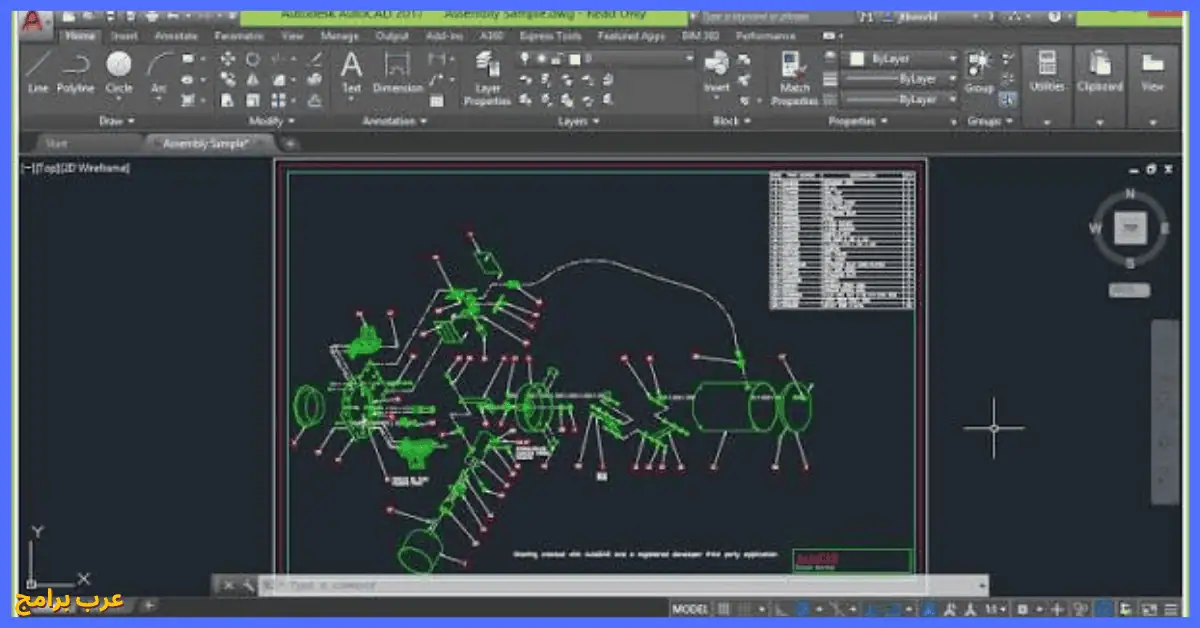Click the Clean Screen icon in status bar

click(x=1147, y=608)
